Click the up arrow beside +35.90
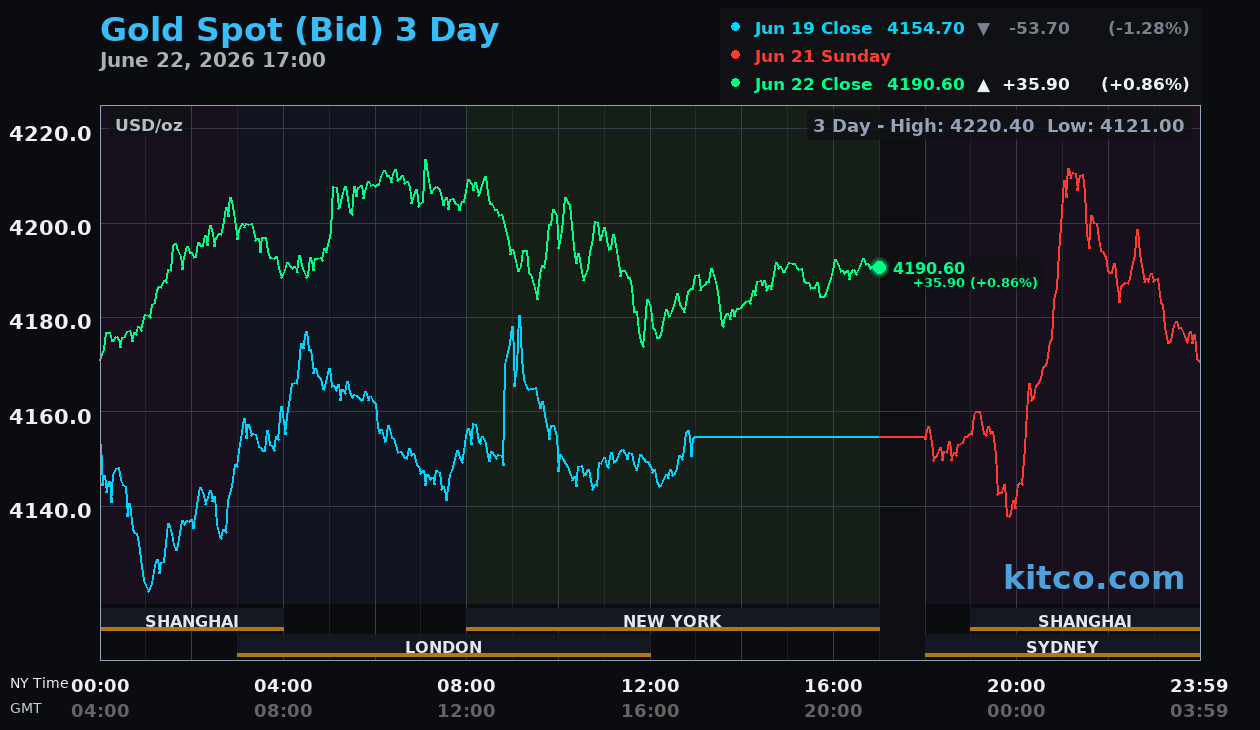 (x=983, y=85)
